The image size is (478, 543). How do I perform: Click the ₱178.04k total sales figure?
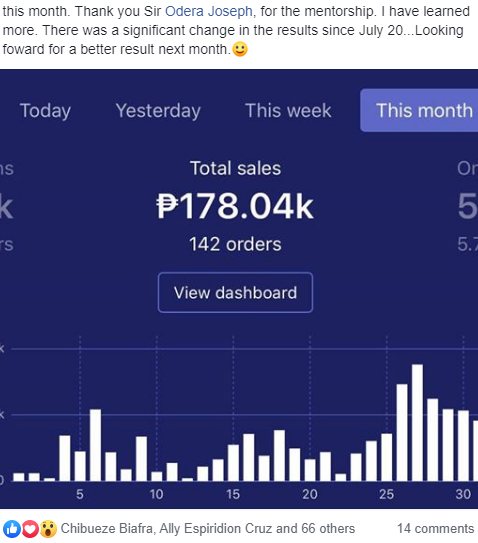click(235, 206)
